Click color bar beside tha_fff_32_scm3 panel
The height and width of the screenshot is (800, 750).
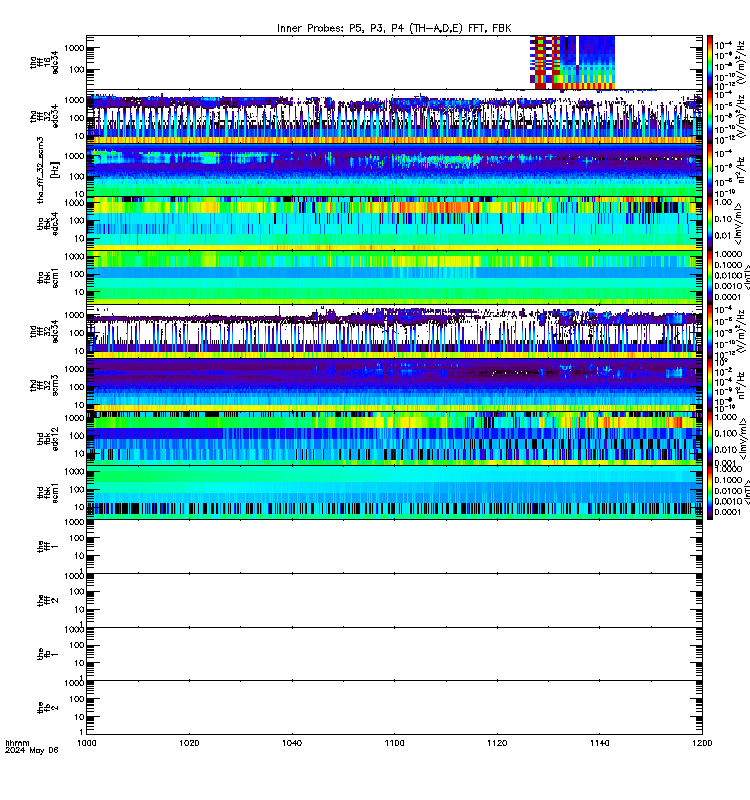[710, 170]
